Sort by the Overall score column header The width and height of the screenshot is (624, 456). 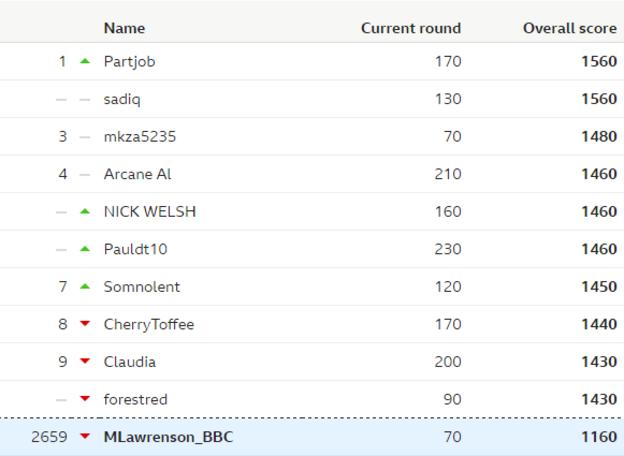(570, 28)
